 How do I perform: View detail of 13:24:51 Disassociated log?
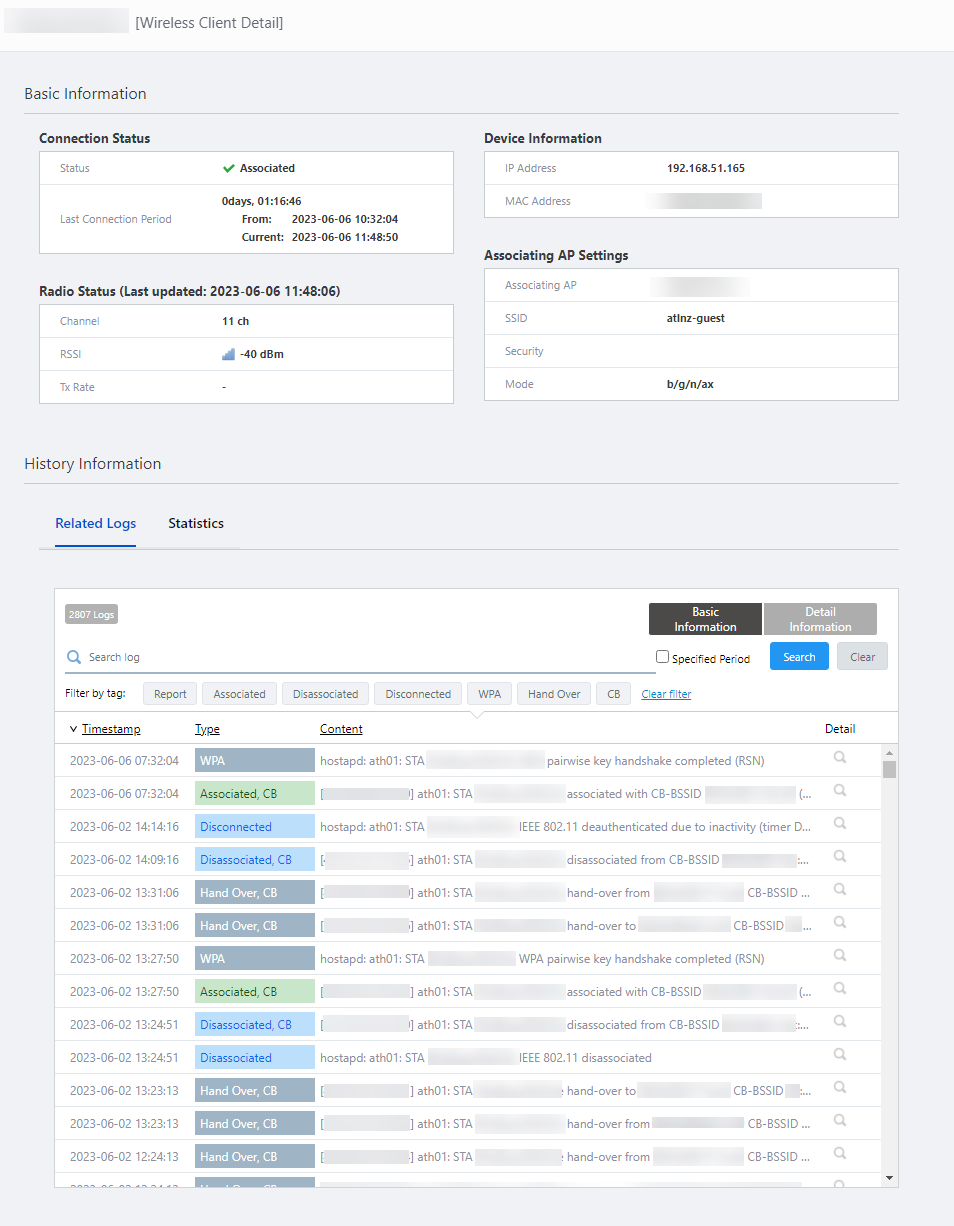[839, 1055]
